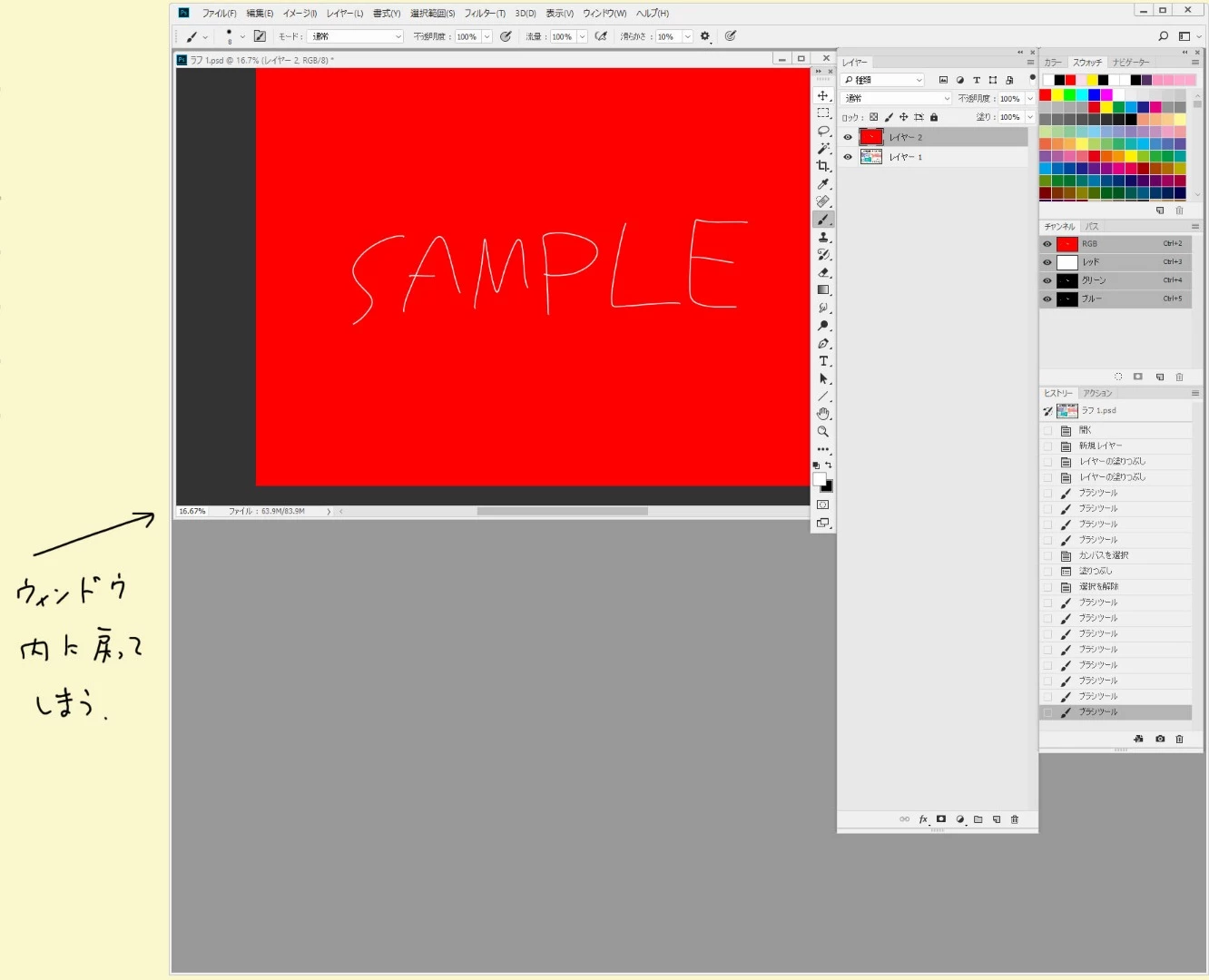Open the モード blending dropdown in options bar
This screenshot has height=980, width=1209.
(x=355, y=36)
